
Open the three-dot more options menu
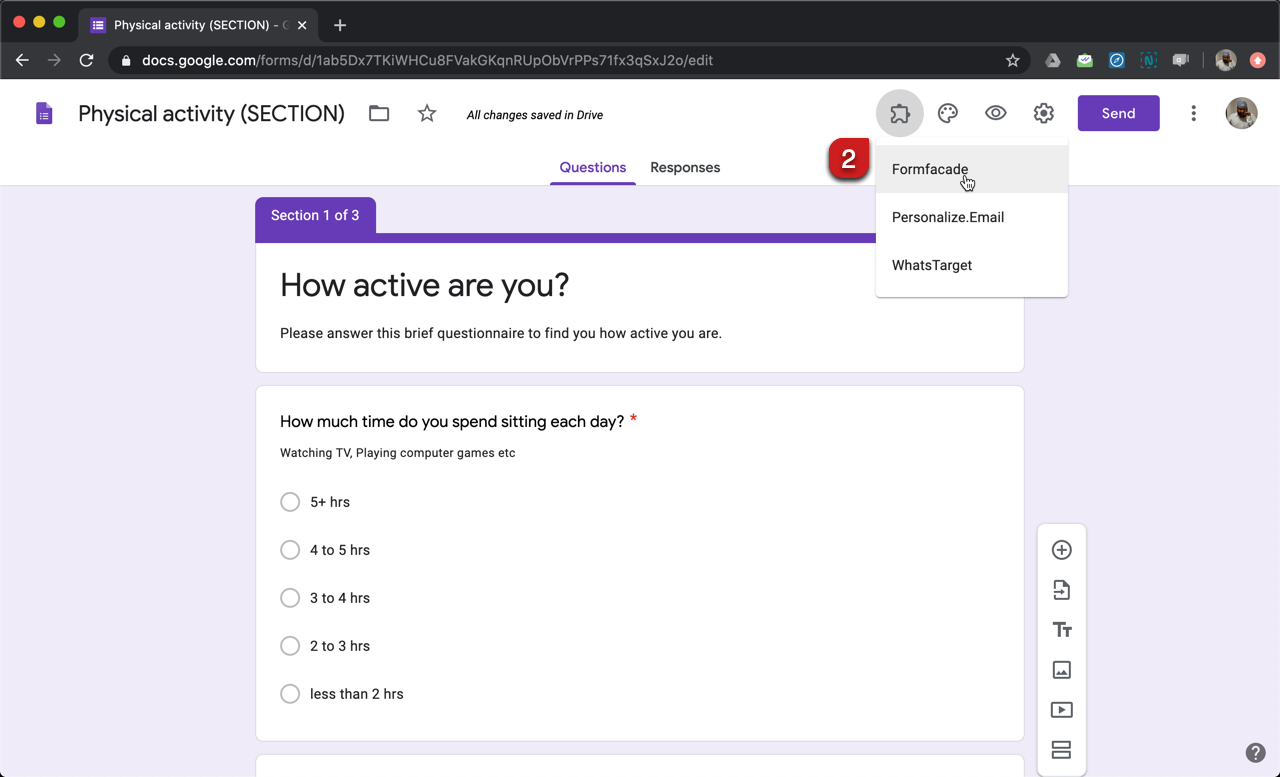click(x=1193, y=114)
